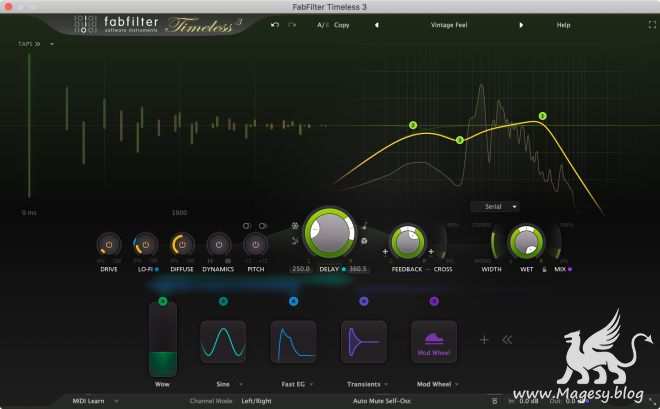660x409 pixels.
Task: Load the previous preset
Action: click(377, 25)
